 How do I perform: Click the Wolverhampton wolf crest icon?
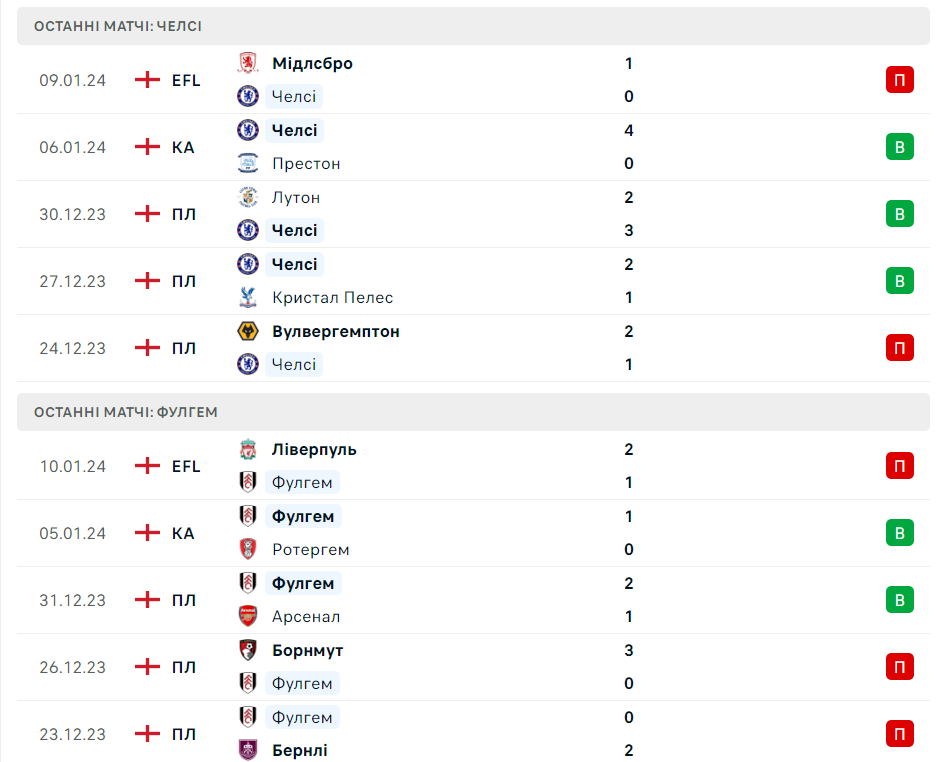pos(248,331)
